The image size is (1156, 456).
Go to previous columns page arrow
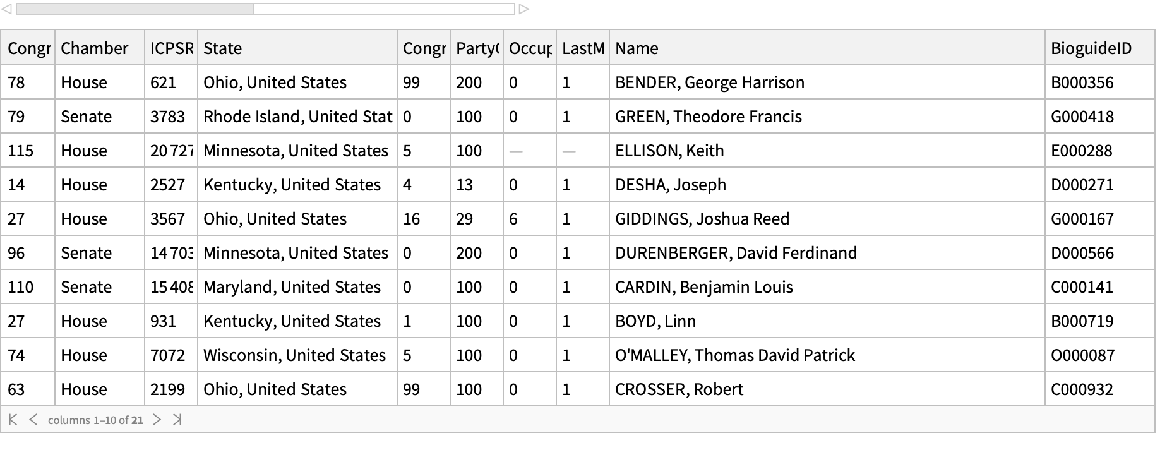[x=33, y=419]
